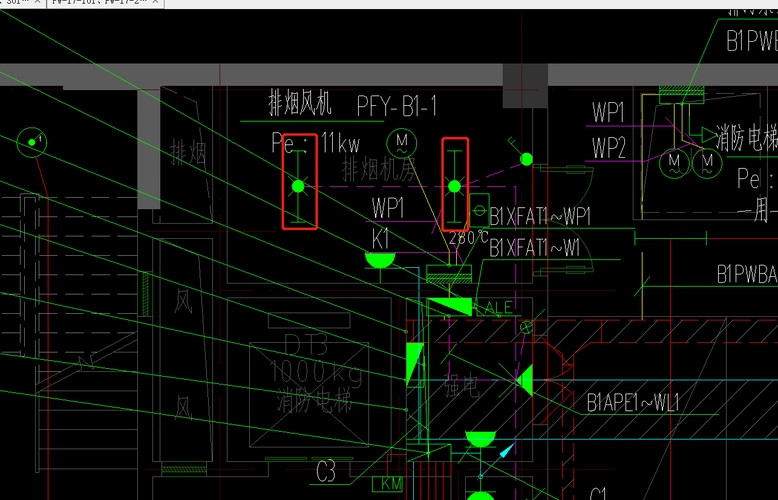This screenshot has height=500, width=778.
Task: Click the DT3 elevator label
Action: pyautogui.click(x=307, y=345)
